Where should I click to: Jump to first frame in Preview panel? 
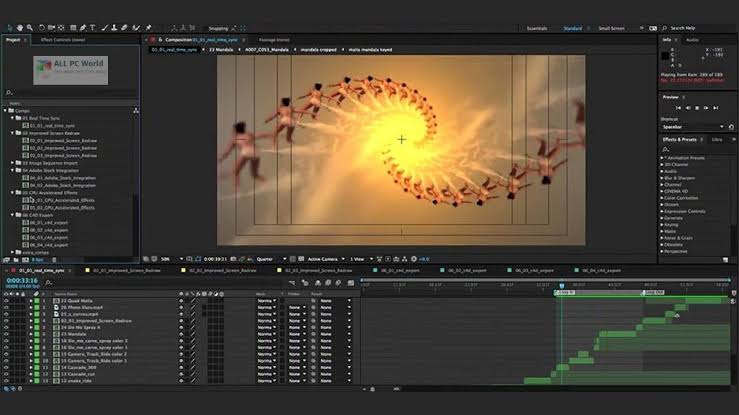click(678, 108)
